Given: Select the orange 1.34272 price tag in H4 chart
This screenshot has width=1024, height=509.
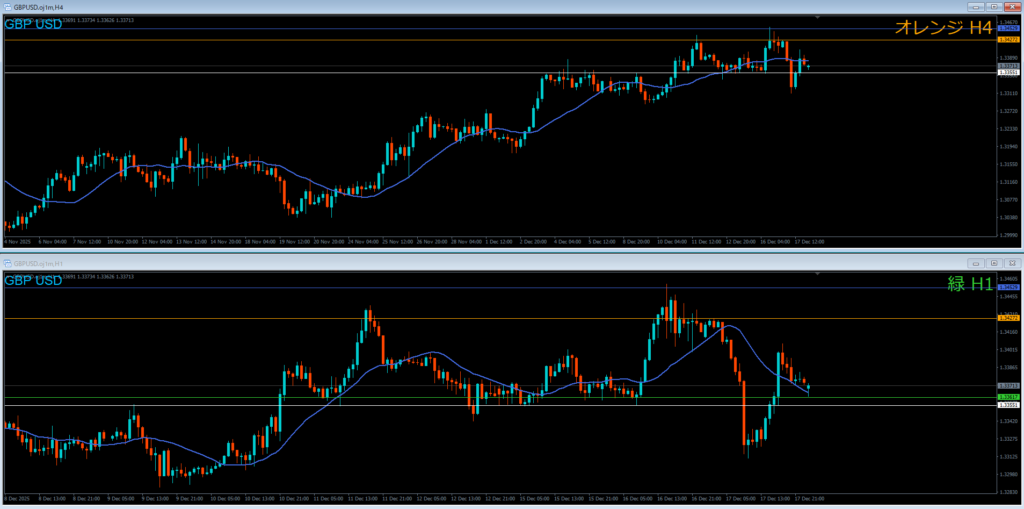Looking at the screenshot, I should [x=1008, y=40].
